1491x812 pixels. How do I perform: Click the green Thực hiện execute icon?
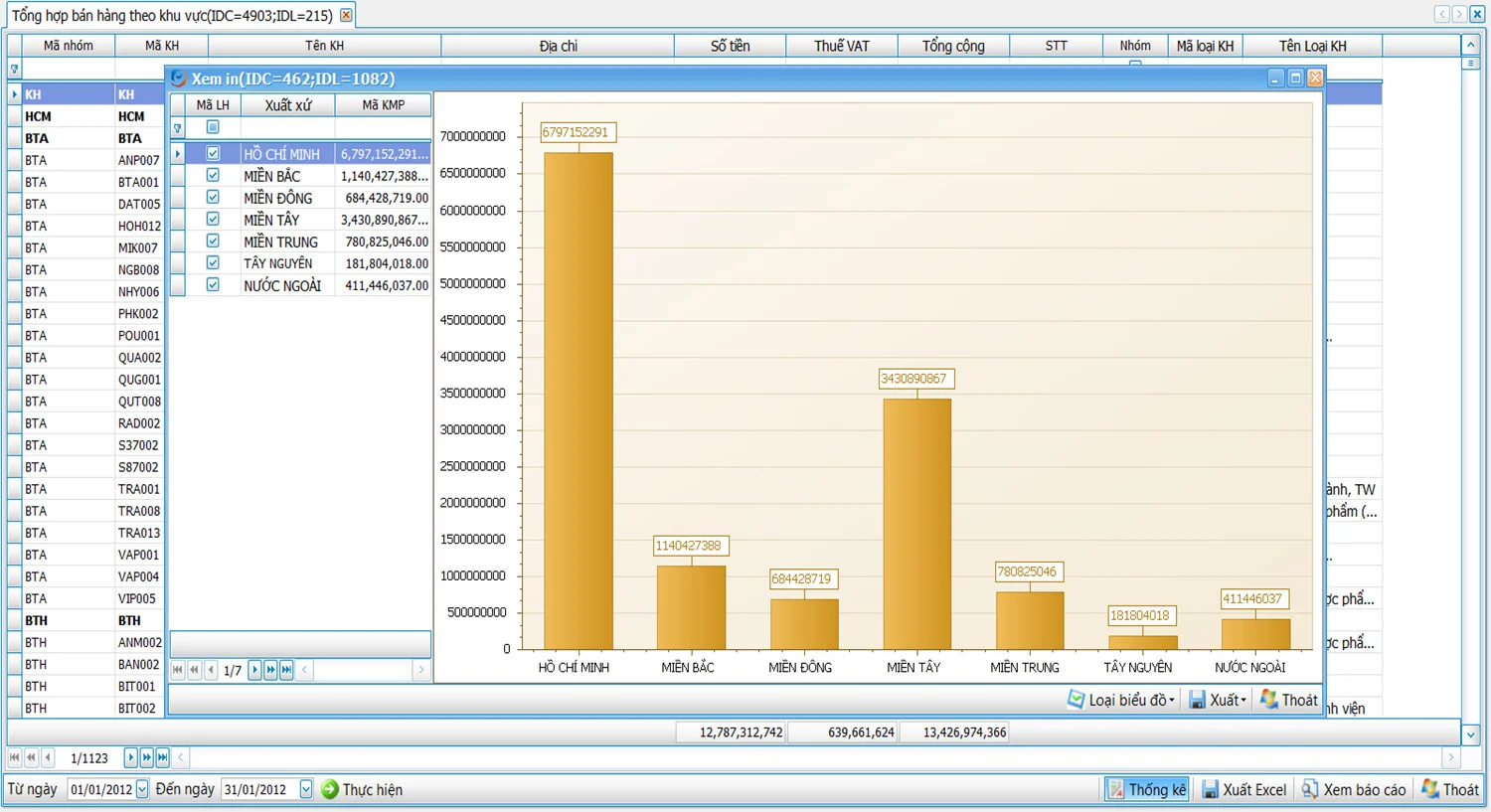pos(330,789)
